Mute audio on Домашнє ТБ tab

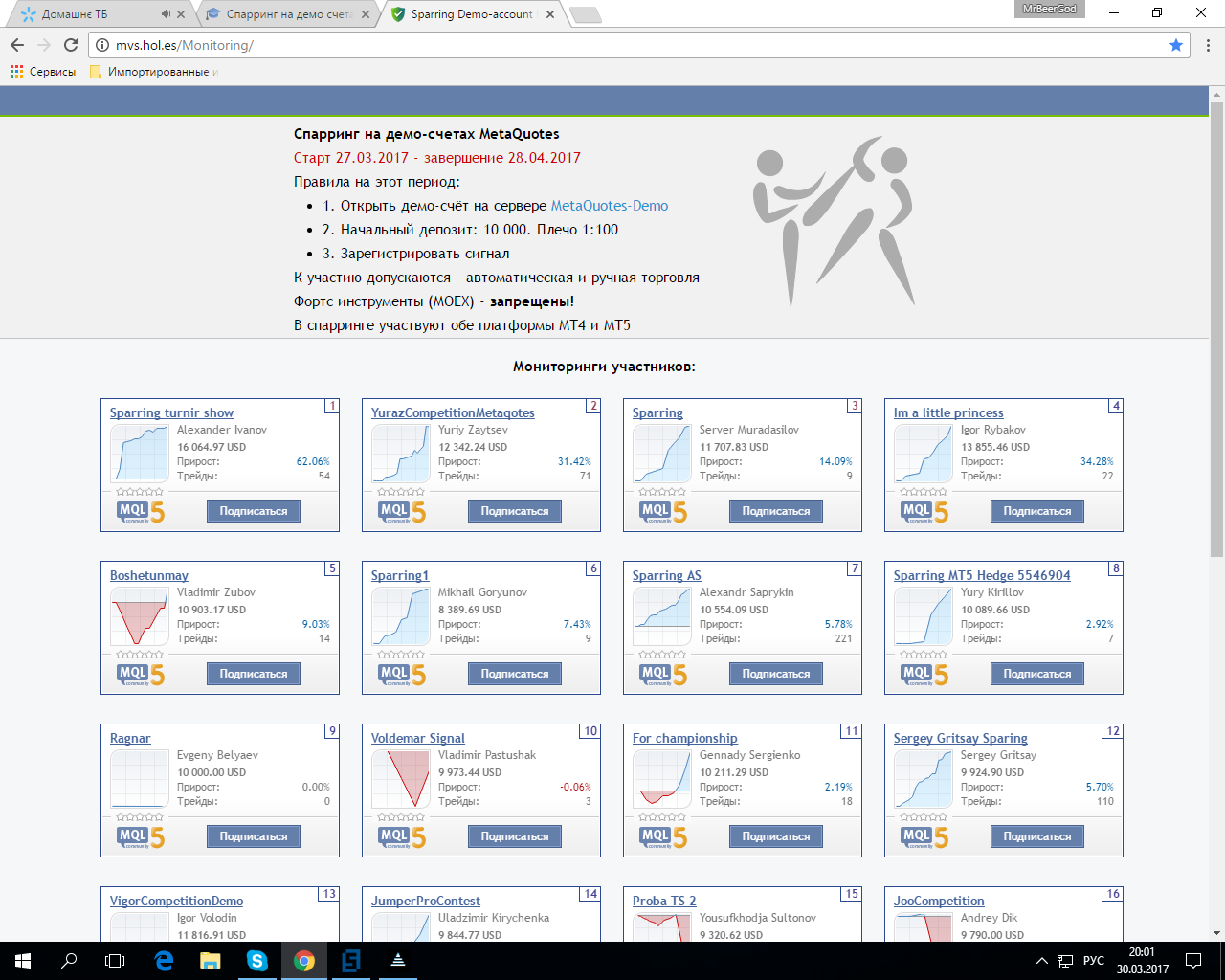click(x=167, y=14)
